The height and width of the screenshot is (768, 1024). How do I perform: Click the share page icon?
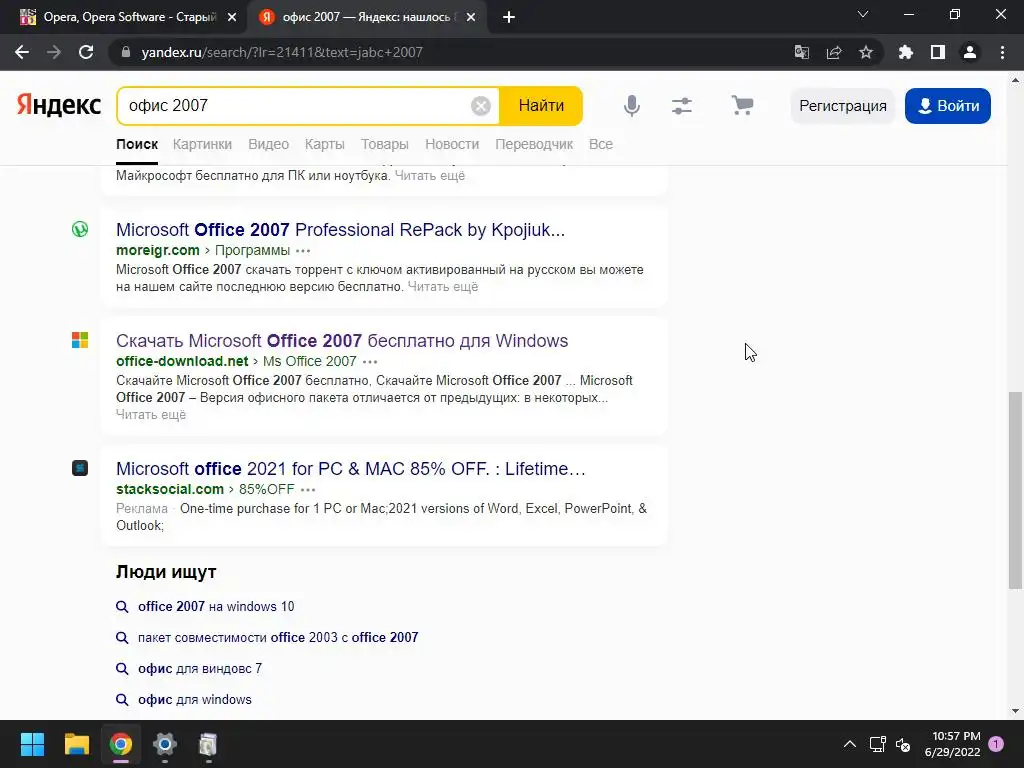click(834, 52)
